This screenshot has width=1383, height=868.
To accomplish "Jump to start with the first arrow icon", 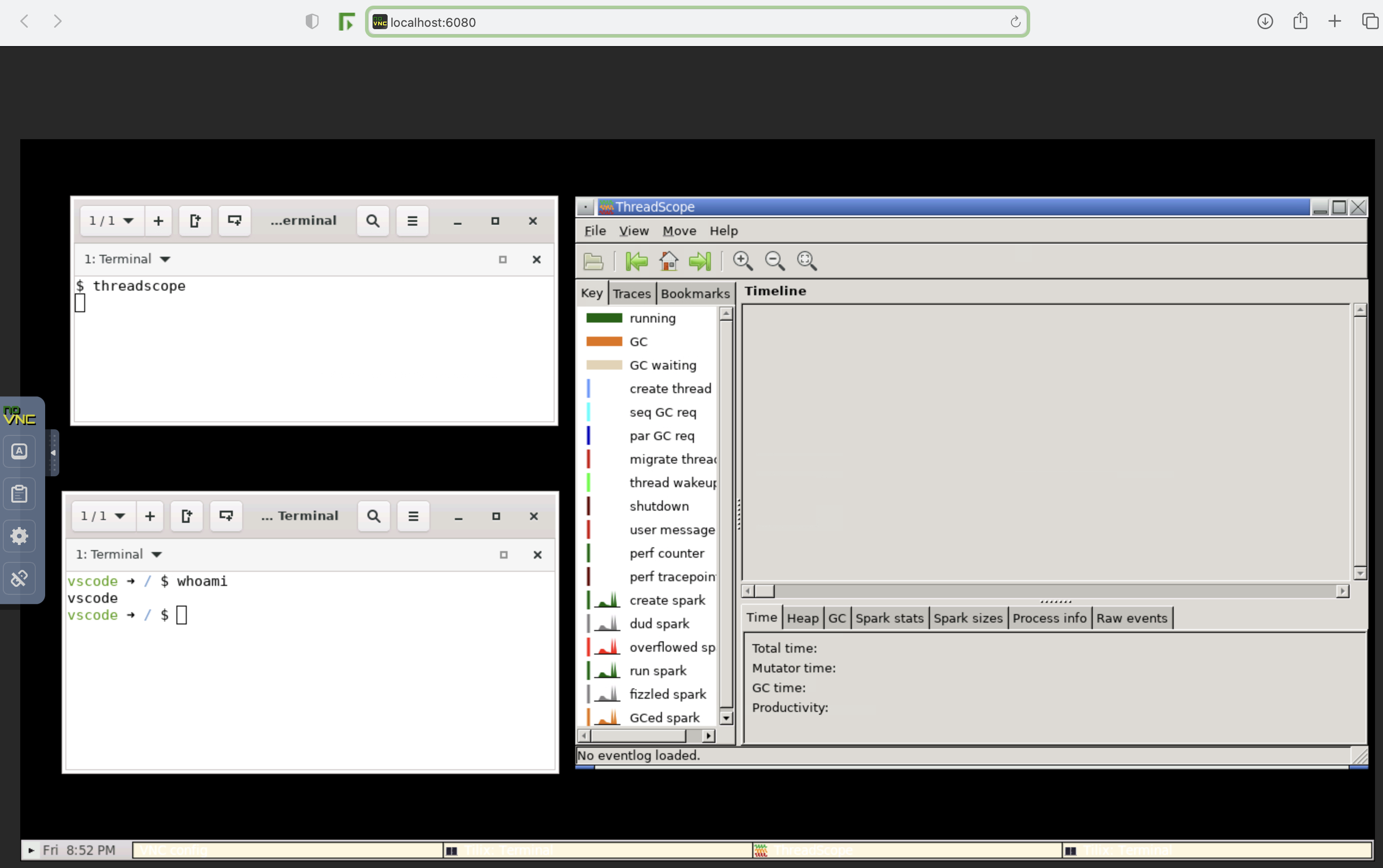I will (636, 261).
